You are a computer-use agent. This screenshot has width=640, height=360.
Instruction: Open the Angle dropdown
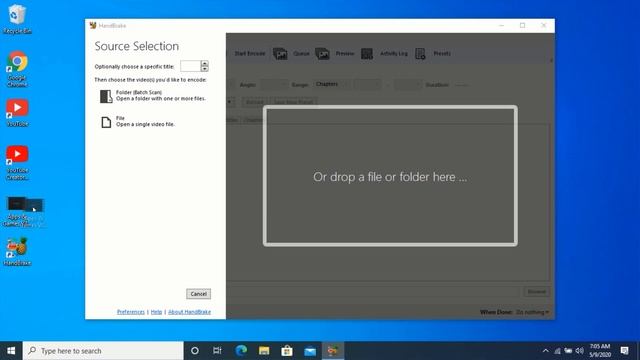tap(274, 85)
